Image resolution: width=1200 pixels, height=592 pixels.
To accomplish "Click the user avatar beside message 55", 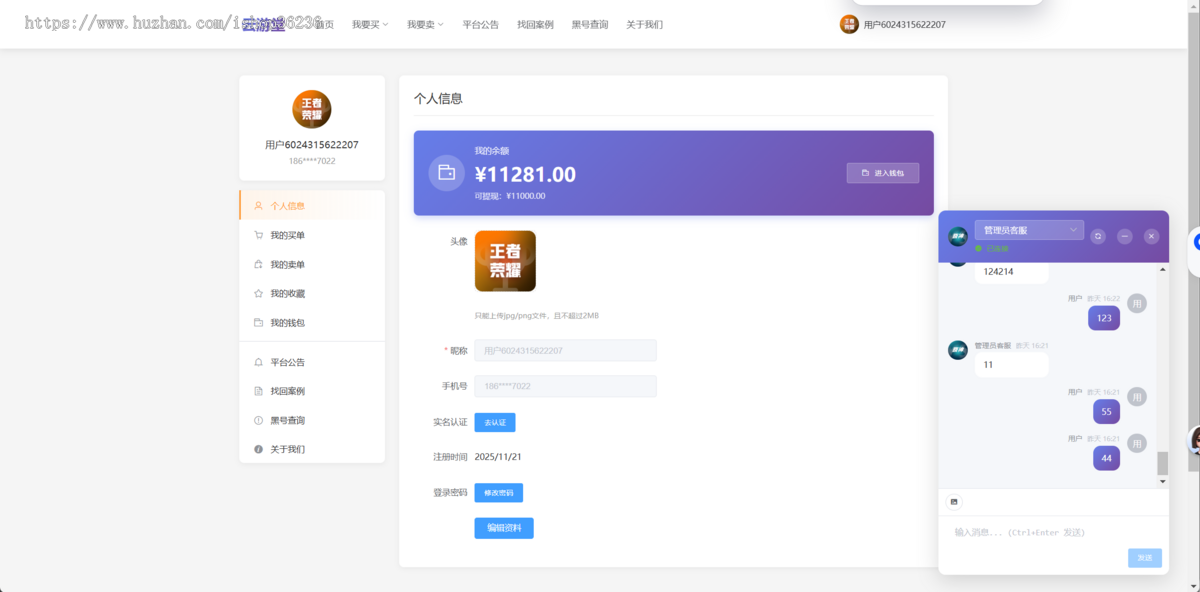I will pos(1137,397).
